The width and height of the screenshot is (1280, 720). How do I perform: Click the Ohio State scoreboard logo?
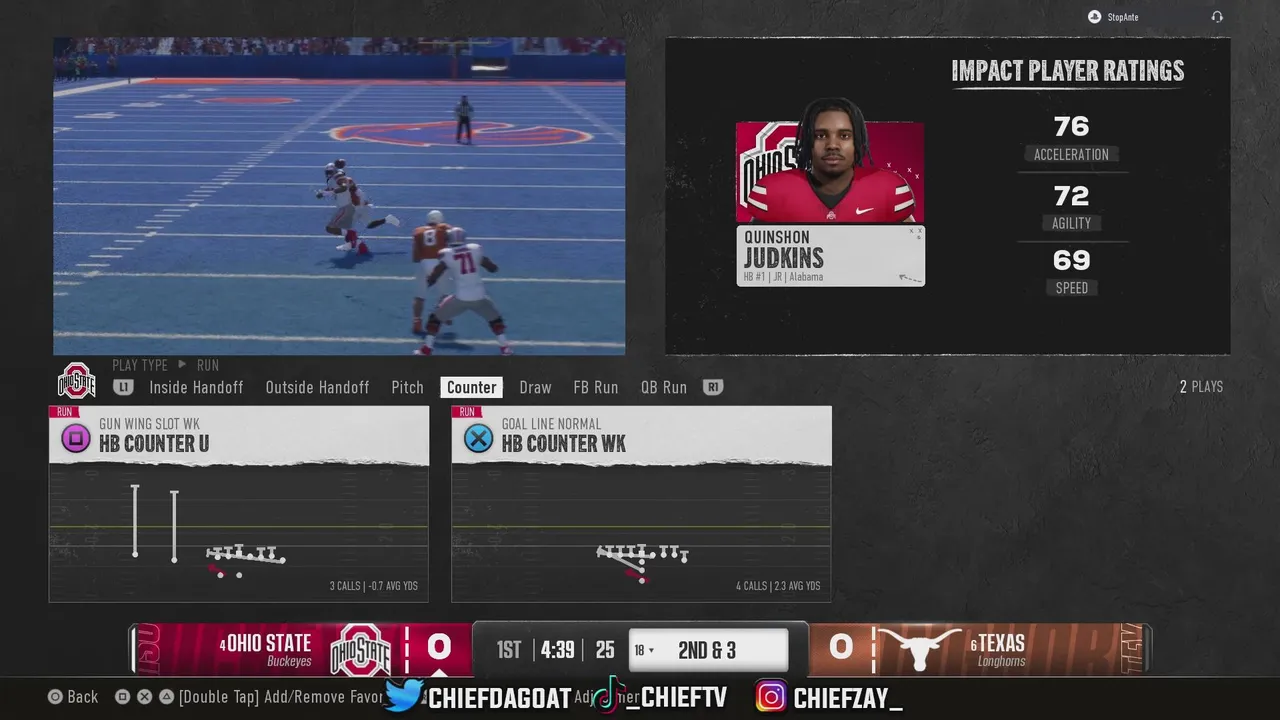(360, 650)
